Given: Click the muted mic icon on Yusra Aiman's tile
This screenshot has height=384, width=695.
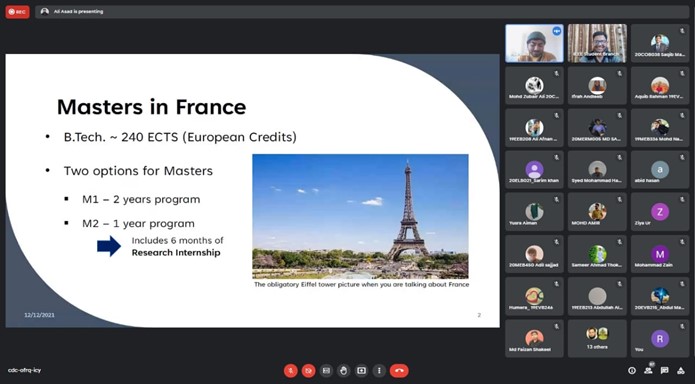Looking at the screenshot, I should [557, 200].
